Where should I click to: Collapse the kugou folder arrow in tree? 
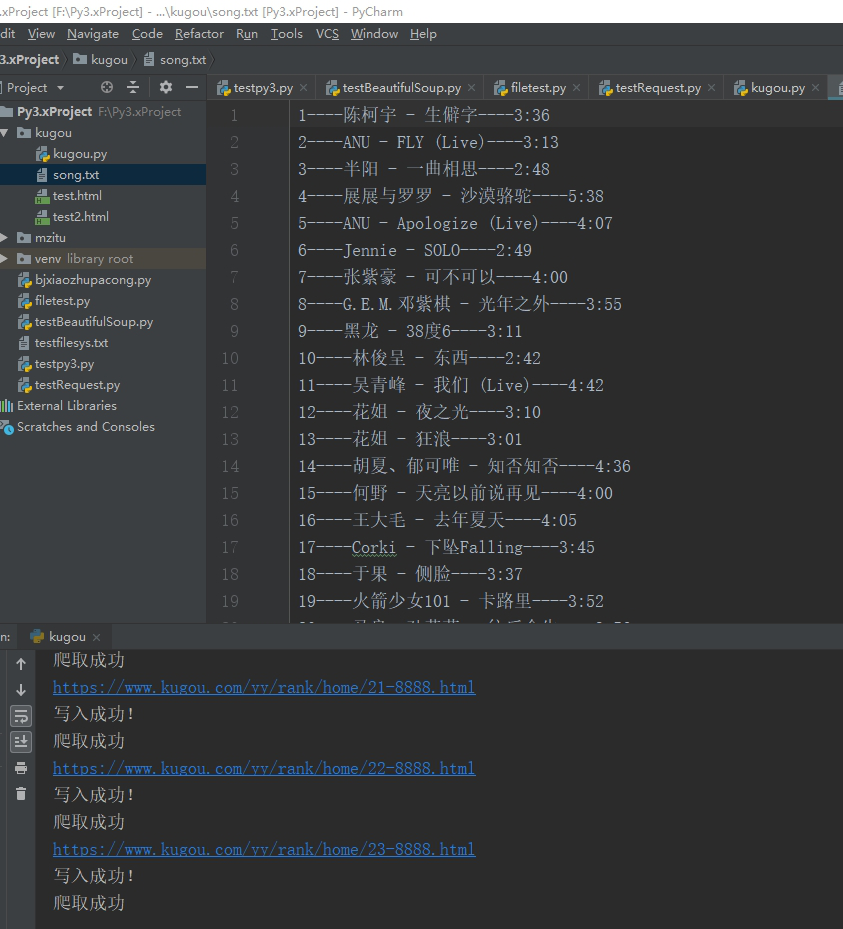pyautogui.click(x=5, y=133)
